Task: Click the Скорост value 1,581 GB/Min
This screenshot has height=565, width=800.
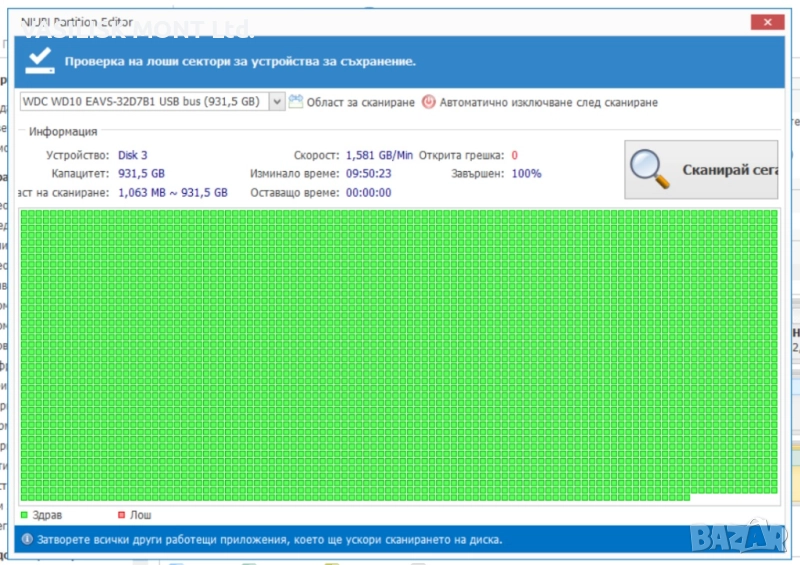Action: [x=379, y=155]
